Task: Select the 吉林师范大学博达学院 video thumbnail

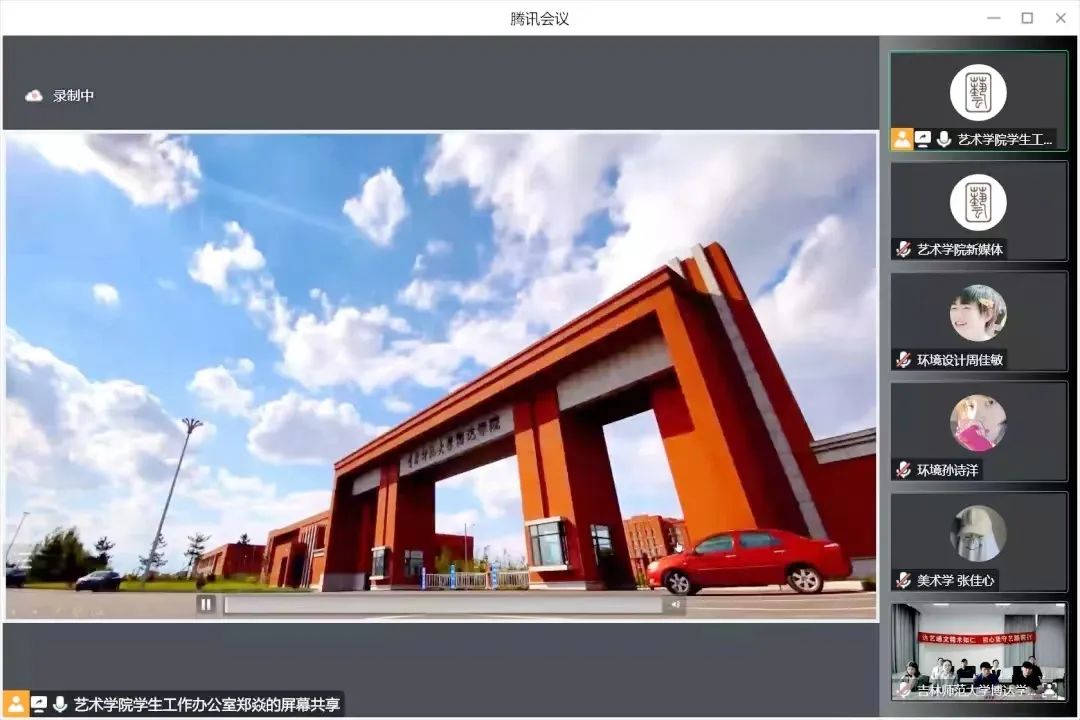Action: pos(978,651)
